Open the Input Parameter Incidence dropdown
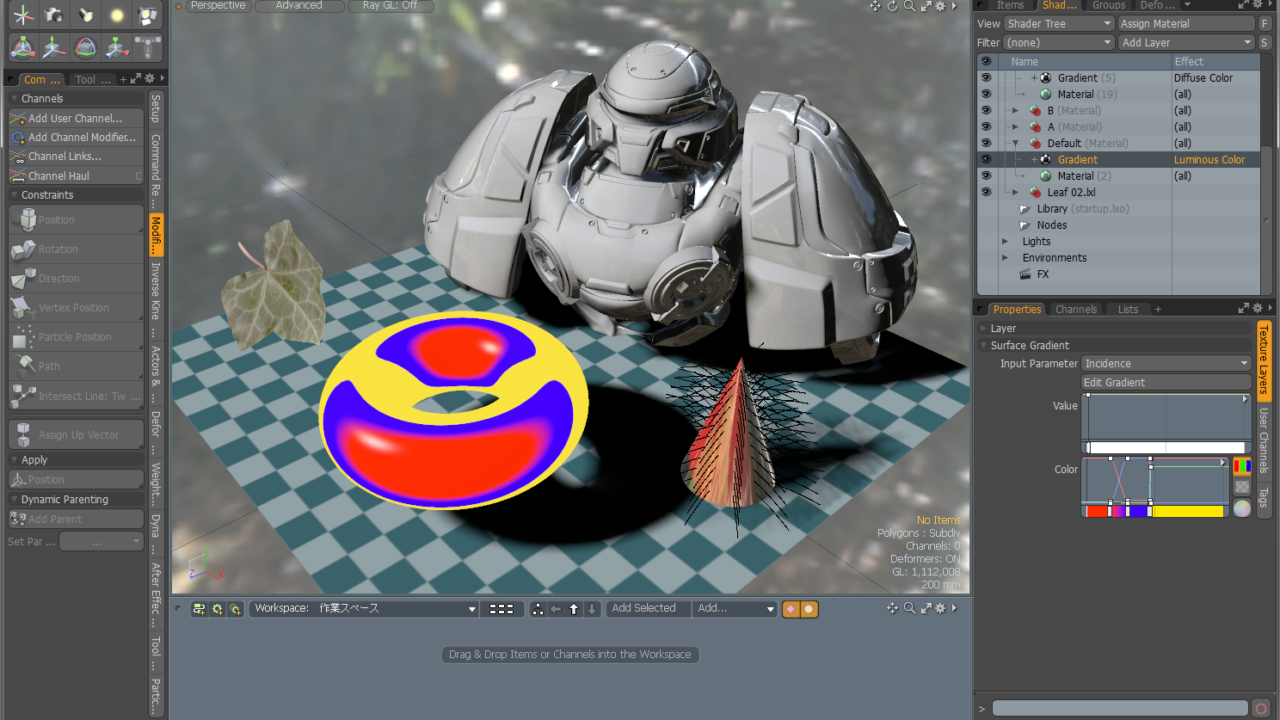1280x720 pixels. pos(1166,364)
